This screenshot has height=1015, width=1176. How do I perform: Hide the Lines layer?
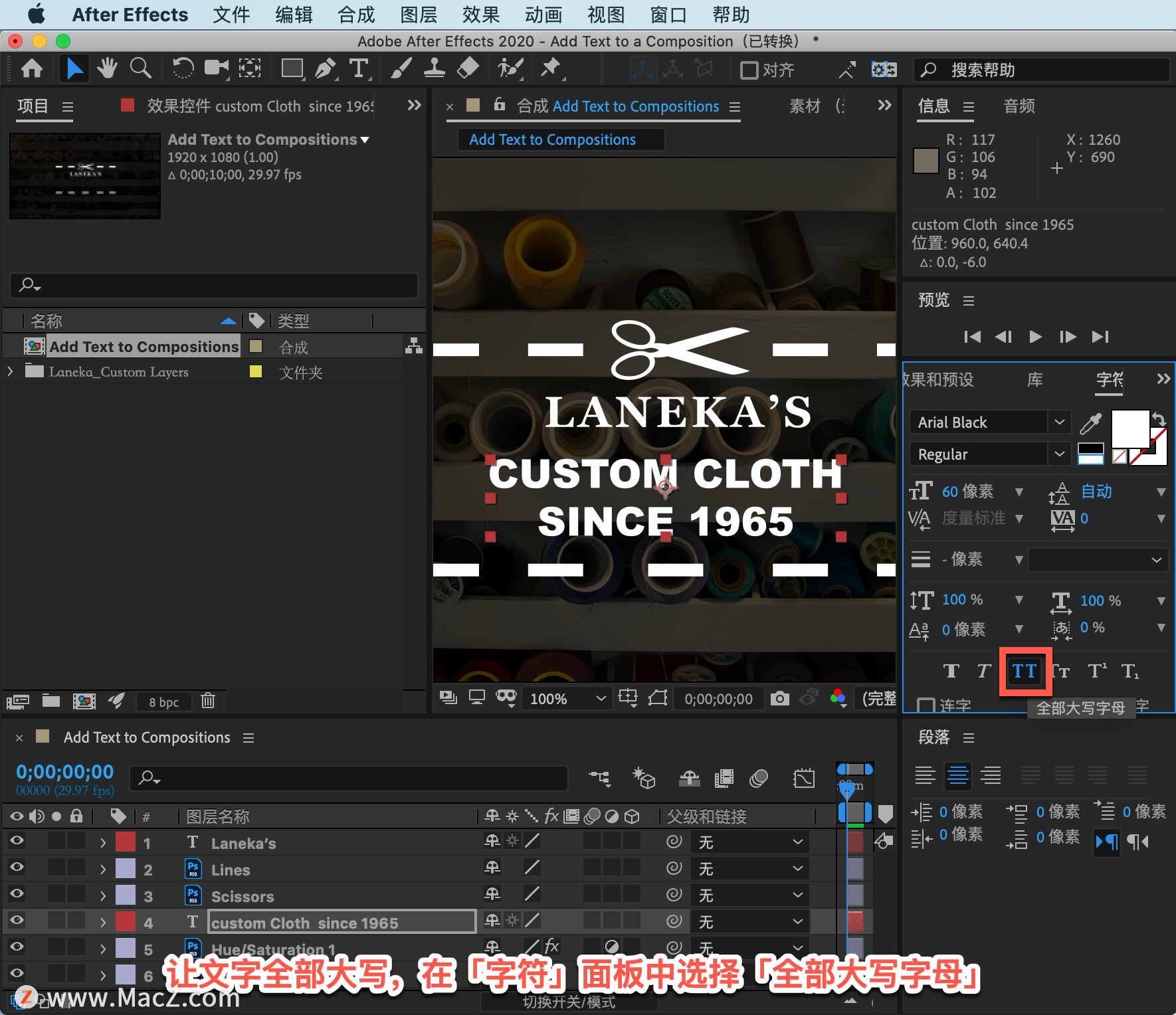click(17, 867)
